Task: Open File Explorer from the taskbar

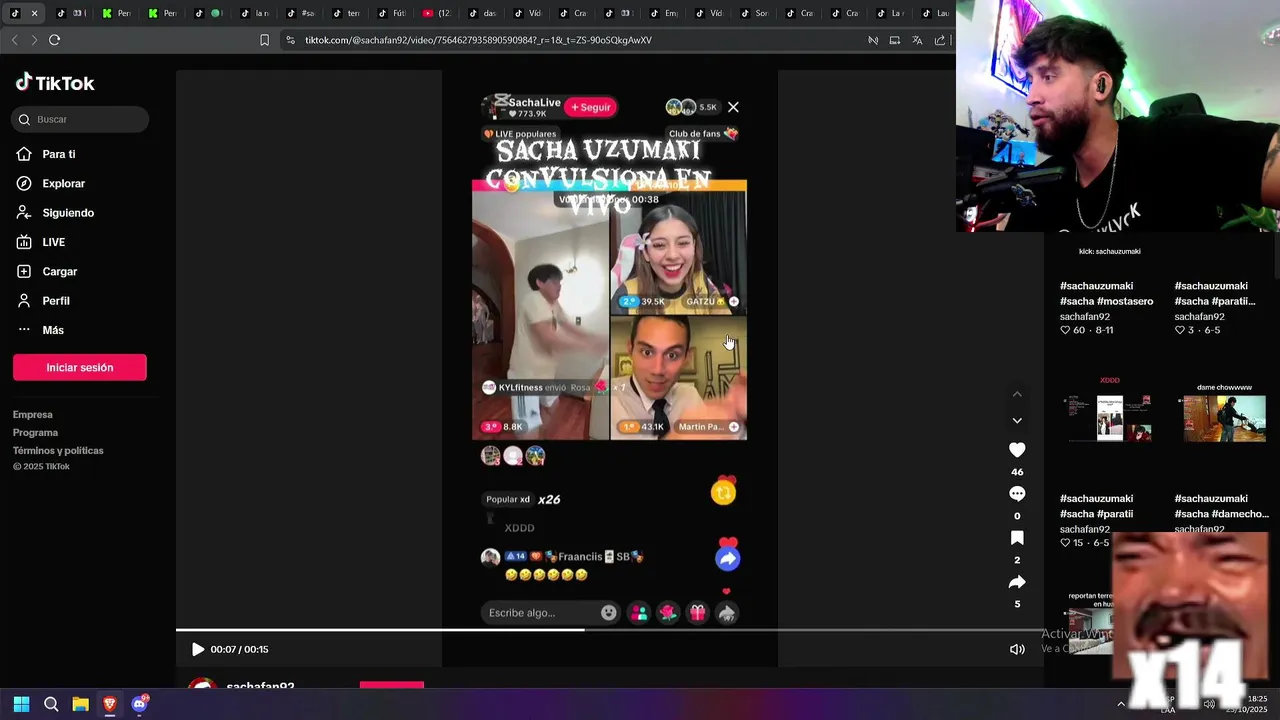Action: [x=80, y=704]
